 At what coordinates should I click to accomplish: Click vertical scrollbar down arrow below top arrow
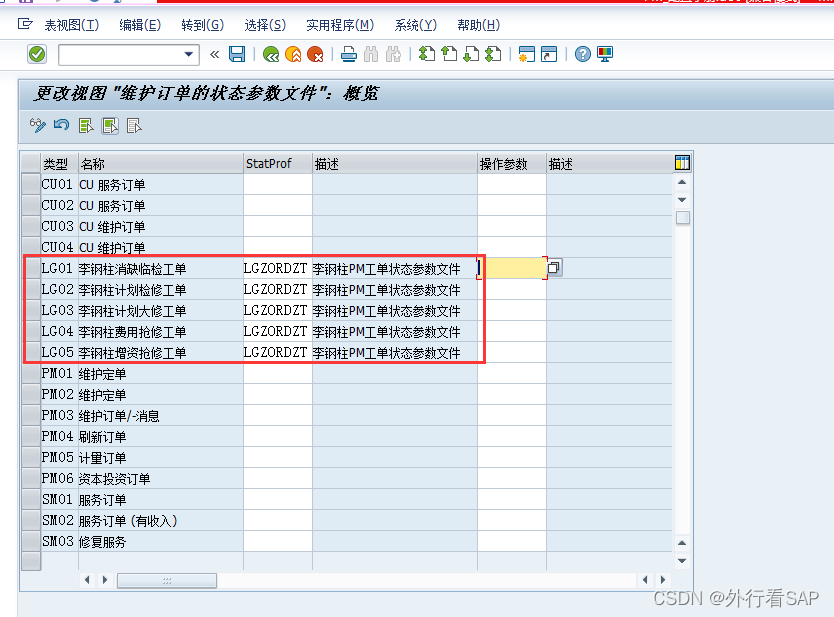pos(682,201)
